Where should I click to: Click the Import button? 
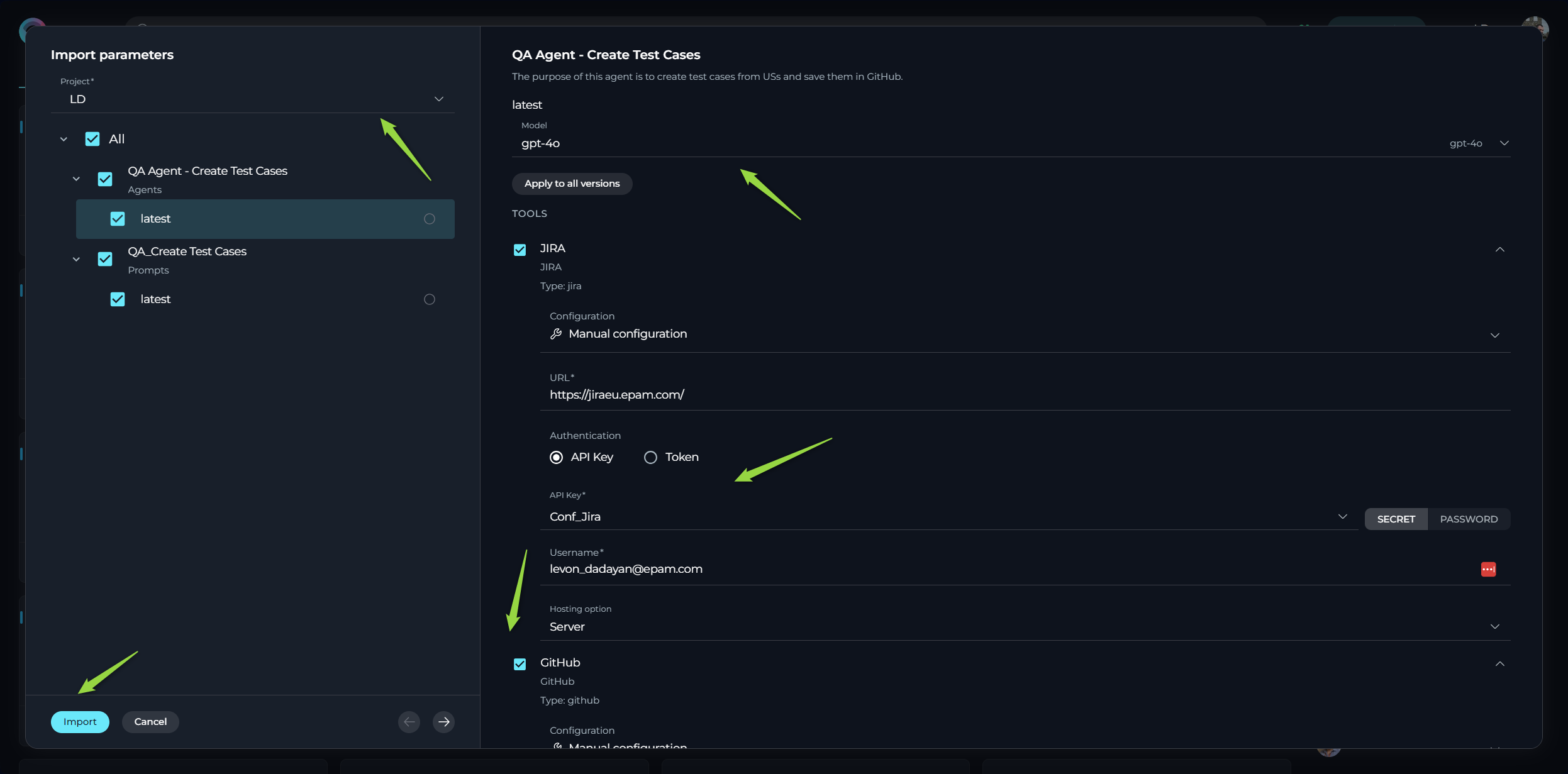[79, 721]
